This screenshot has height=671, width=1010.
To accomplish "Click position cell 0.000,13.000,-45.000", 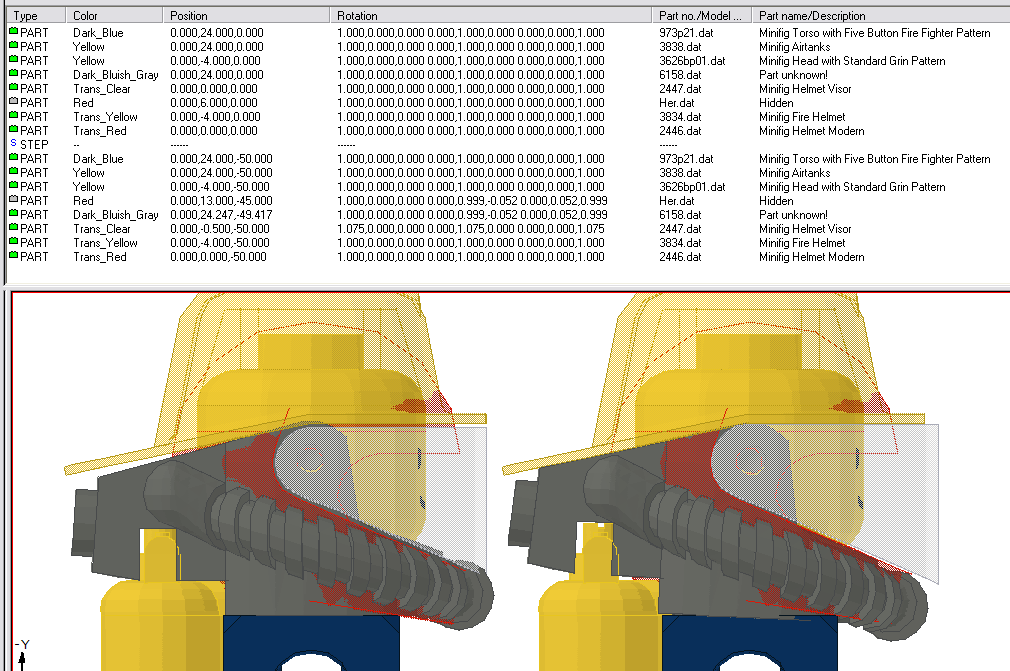I will point(221,201).
